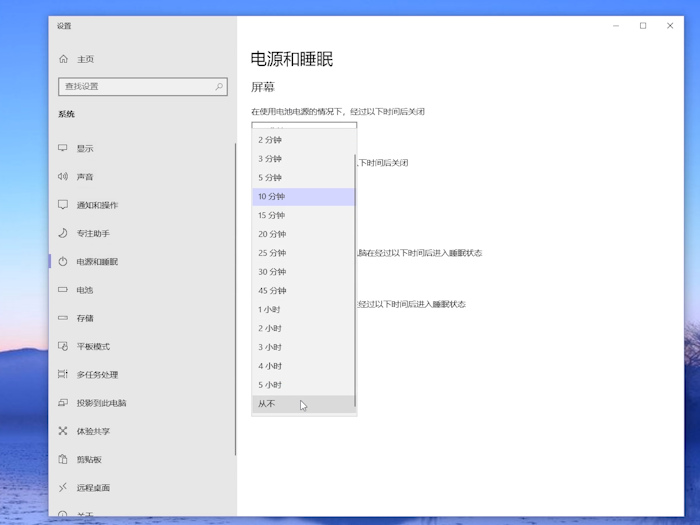Click the Home (主页) icon
Screen dimensions: 700x525
click(x=63, y=59)
